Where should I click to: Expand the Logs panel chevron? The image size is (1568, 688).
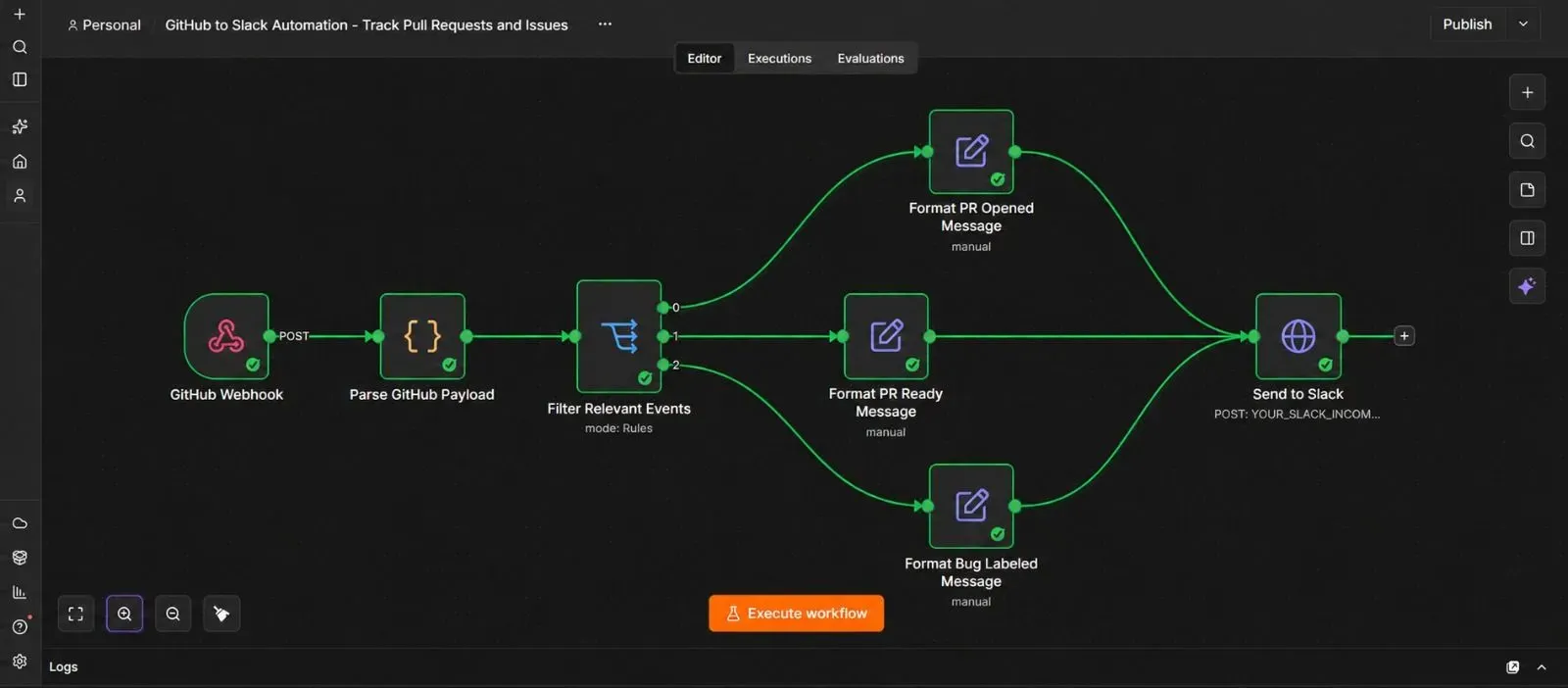click(x=1542, y=667)
